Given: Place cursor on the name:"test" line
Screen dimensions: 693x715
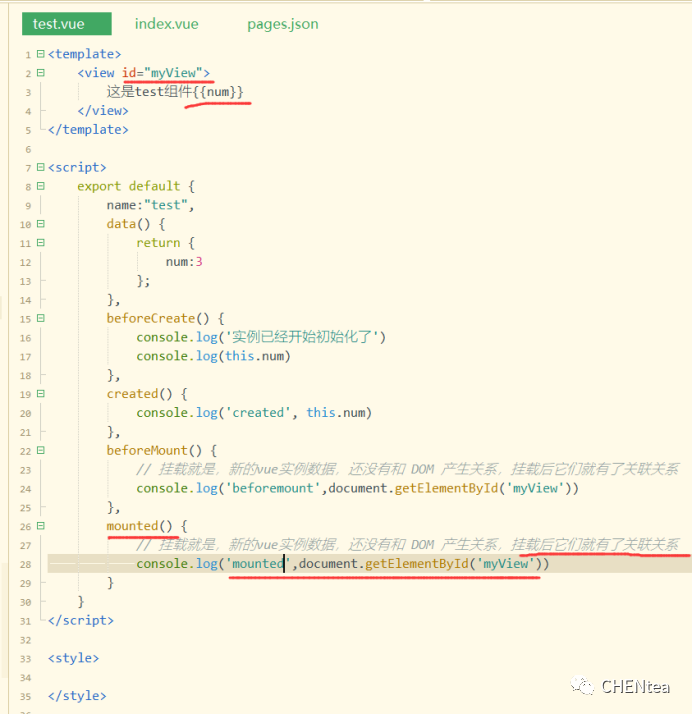Looking at the screenshot, I should pos(150,205).
